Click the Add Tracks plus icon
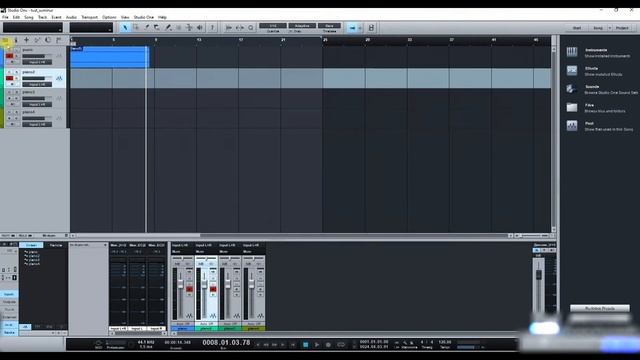Screen dimensions: 640x360 pyautogui.click(x=27, y=40)
